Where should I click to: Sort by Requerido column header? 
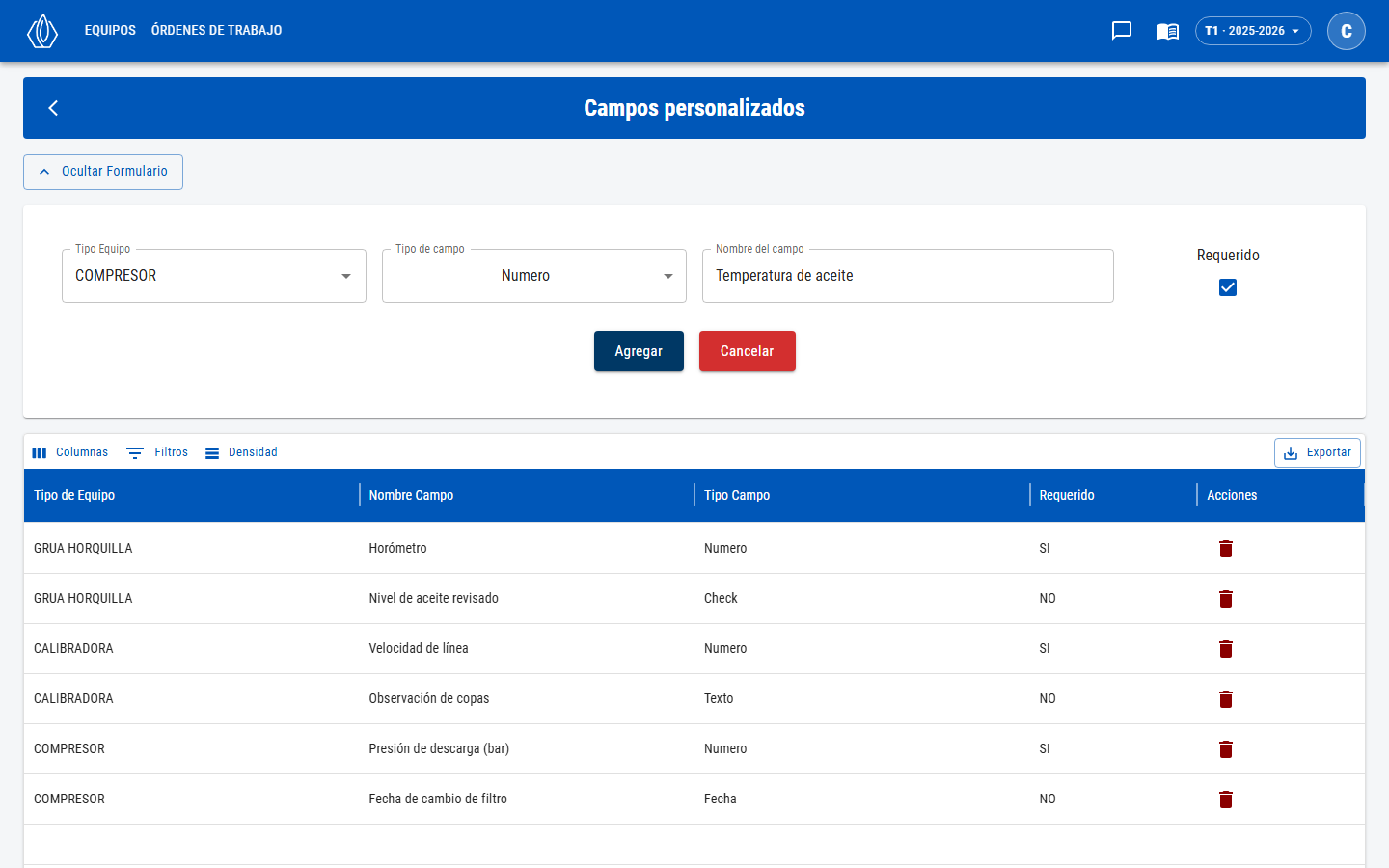coord(1113,495)
